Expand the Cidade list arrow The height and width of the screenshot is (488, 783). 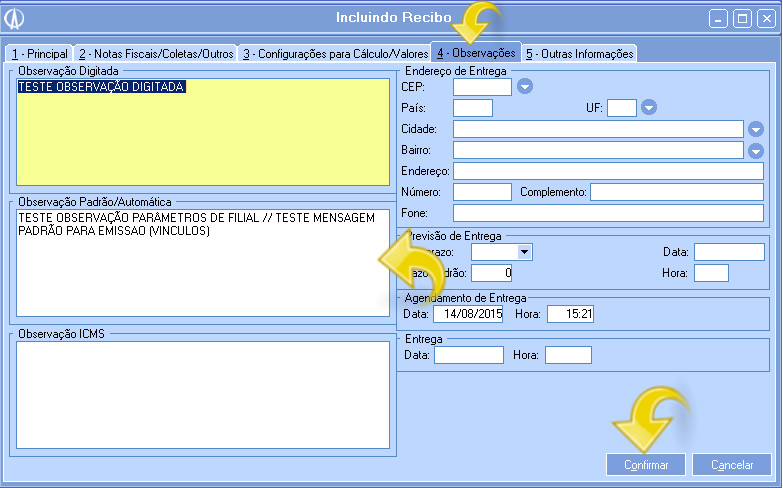click(x=756, y=129)
